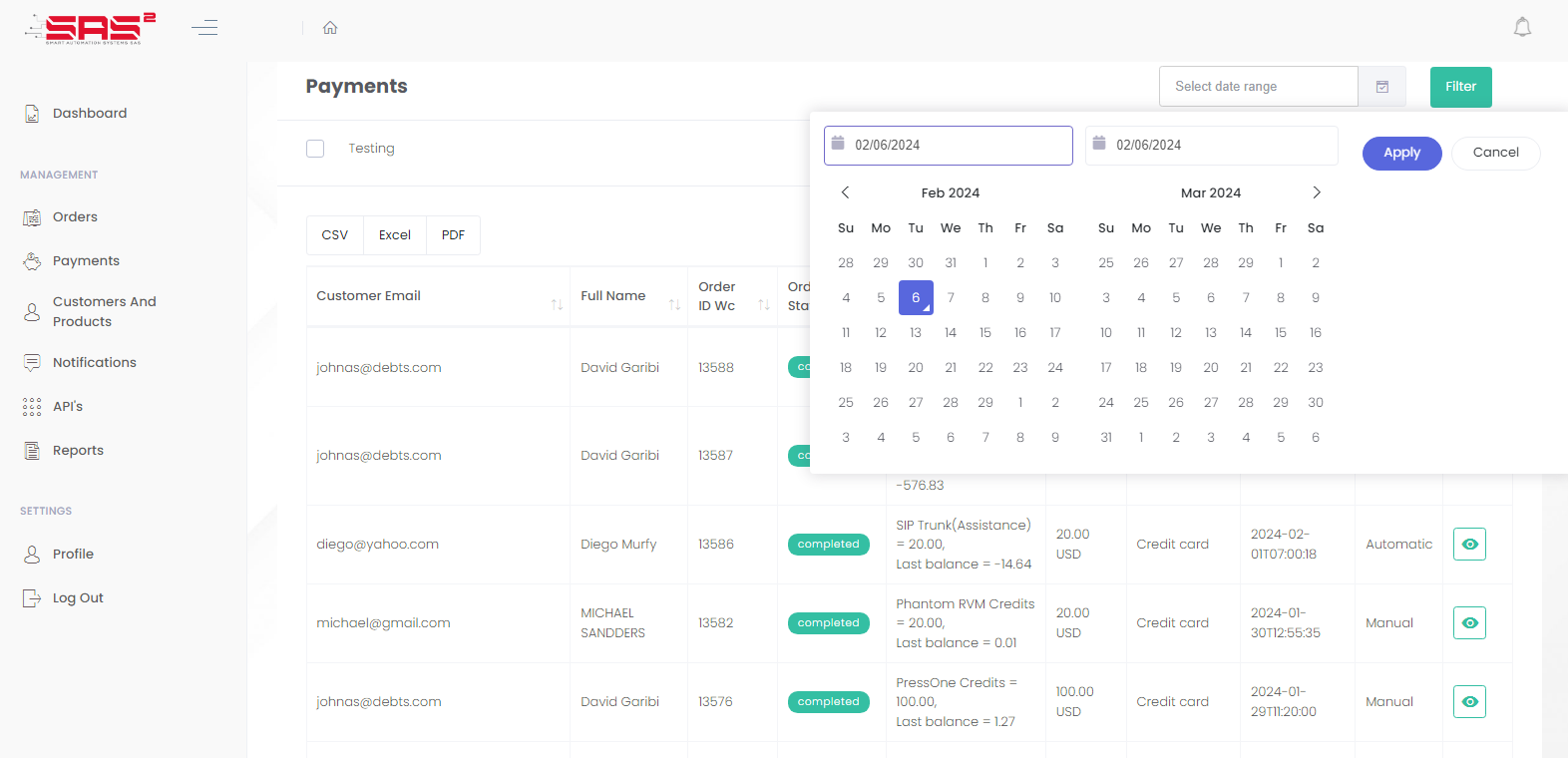View details for order 13582 eye icon
Image resolution: width=1568 pixels, height=758 pixels.
click(x=1469, y=623)
